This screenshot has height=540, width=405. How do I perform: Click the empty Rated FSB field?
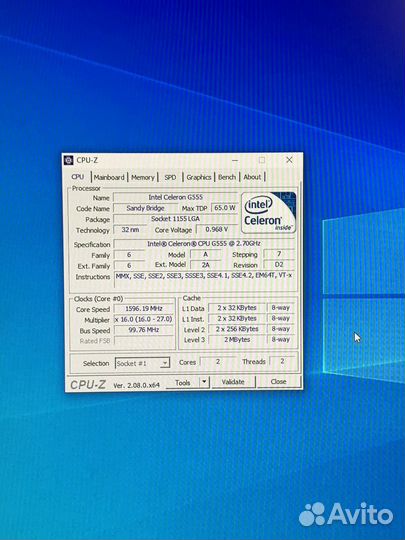click(144, 341)
